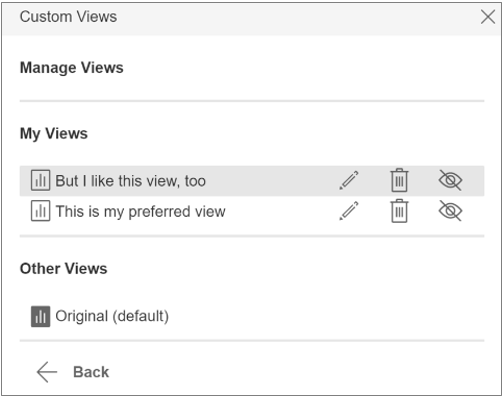Click the 'Custom Views' dialog title

pos(68,17)
